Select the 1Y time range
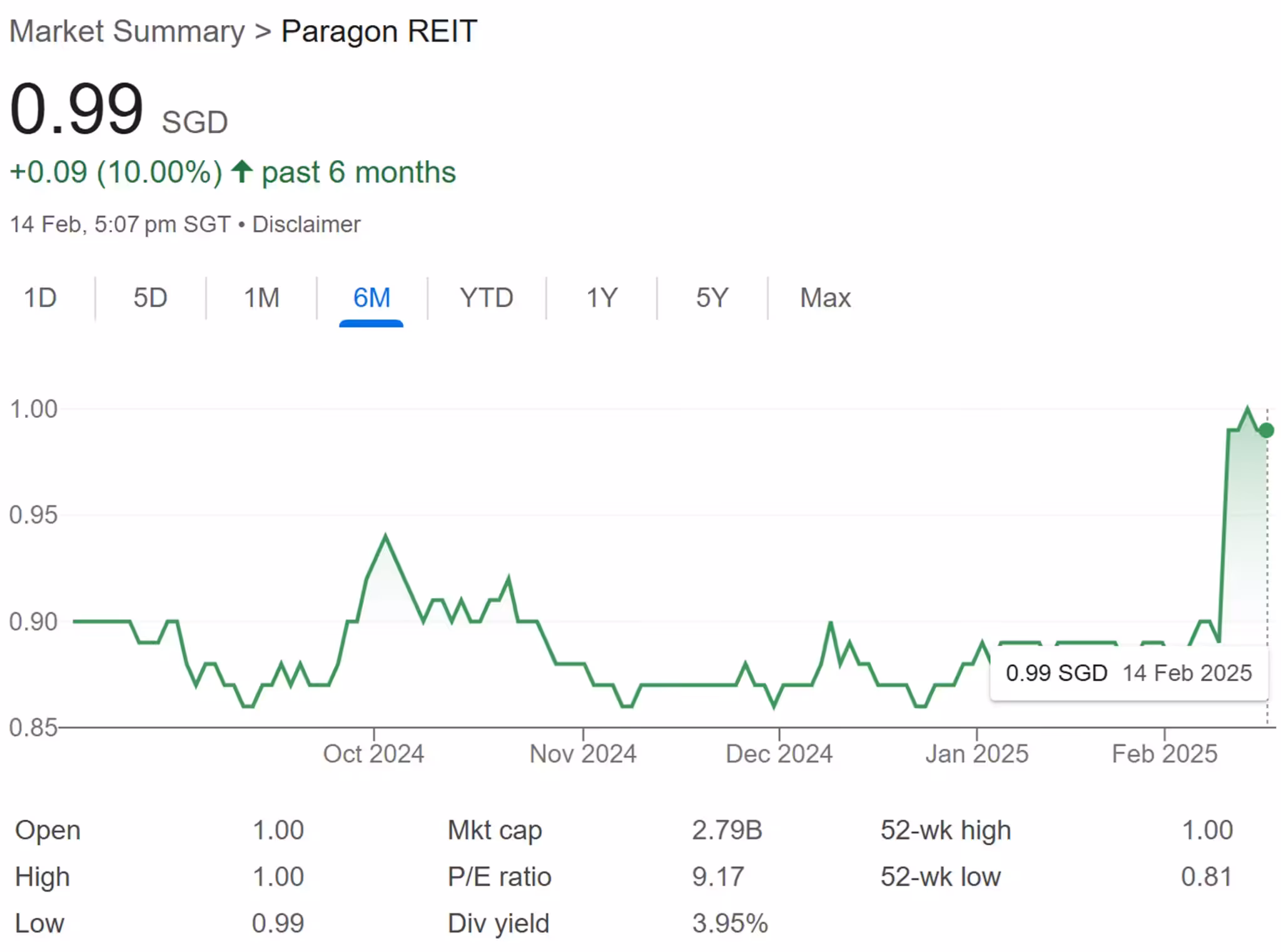The image size is (1281, 952). pos(602,298)
